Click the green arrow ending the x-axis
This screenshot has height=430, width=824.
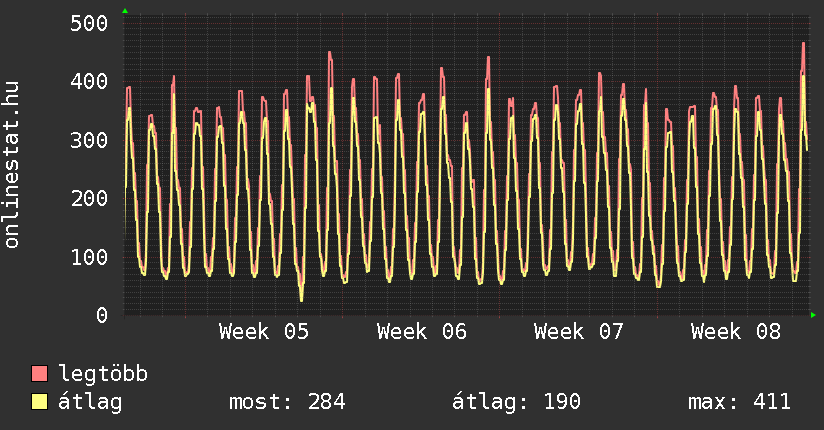point(814,315)
